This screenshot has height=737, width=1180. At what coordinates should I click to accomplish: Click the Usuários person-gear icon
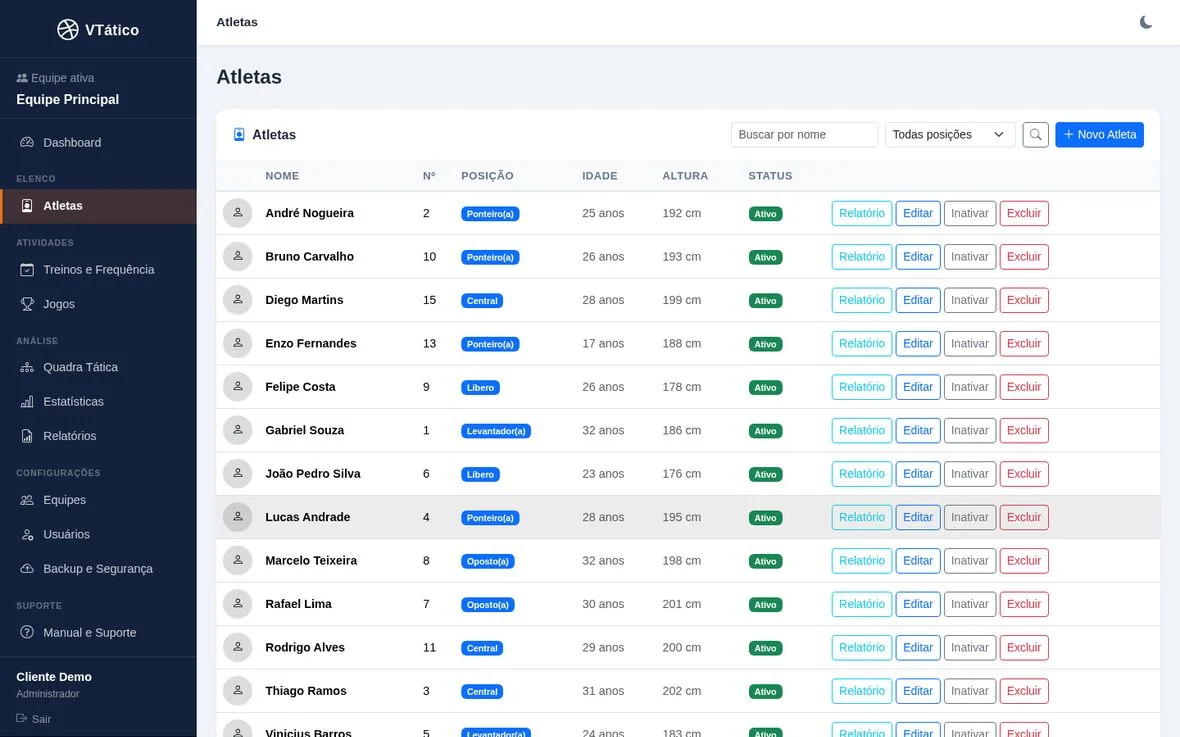click(27, 534)
